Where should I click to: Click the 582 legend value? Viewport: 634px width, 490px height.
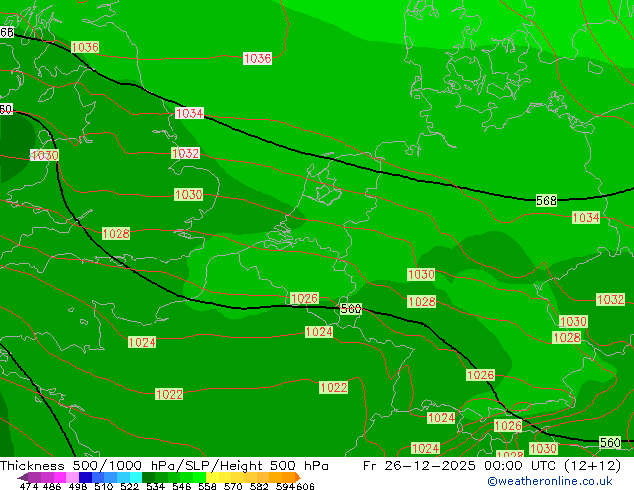point(259,486)
